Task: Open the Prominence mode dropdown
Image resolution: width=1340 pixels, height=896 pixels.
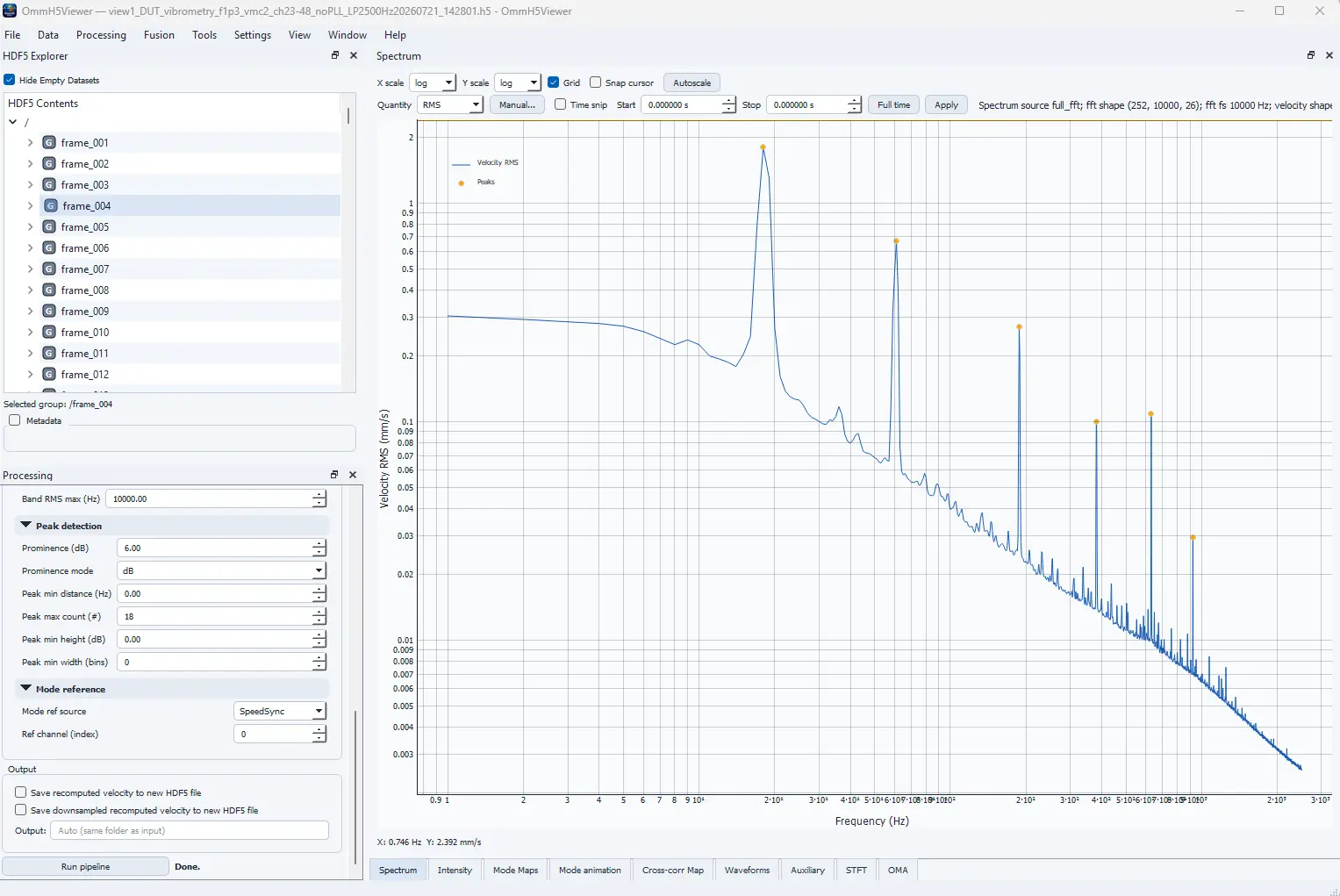Action: [x=222, y=570]
